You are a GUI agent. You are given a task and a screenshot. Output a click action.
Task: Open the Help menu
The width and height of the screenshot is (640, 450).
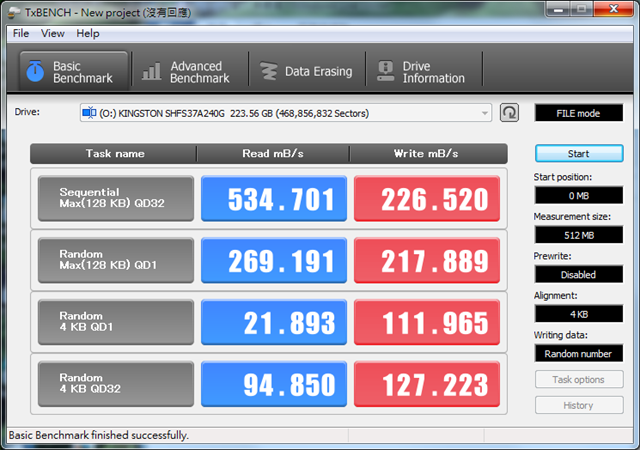[x=88, y=33]
